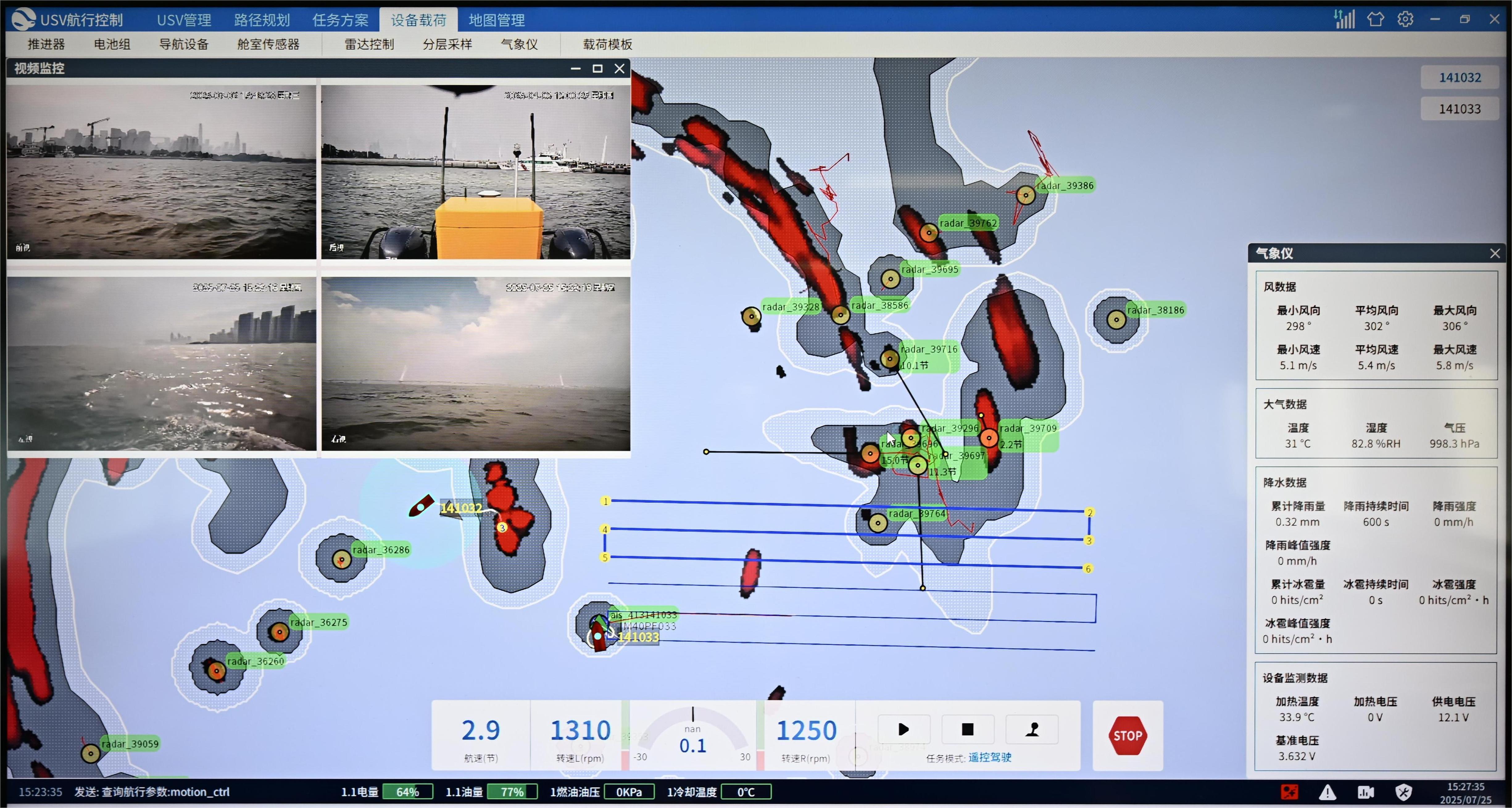The height and width of the screenshot is (808, 1512).
Task: Open the 雷达控制 submenu item
Action: pyautogui.click(x=369, y=44)
